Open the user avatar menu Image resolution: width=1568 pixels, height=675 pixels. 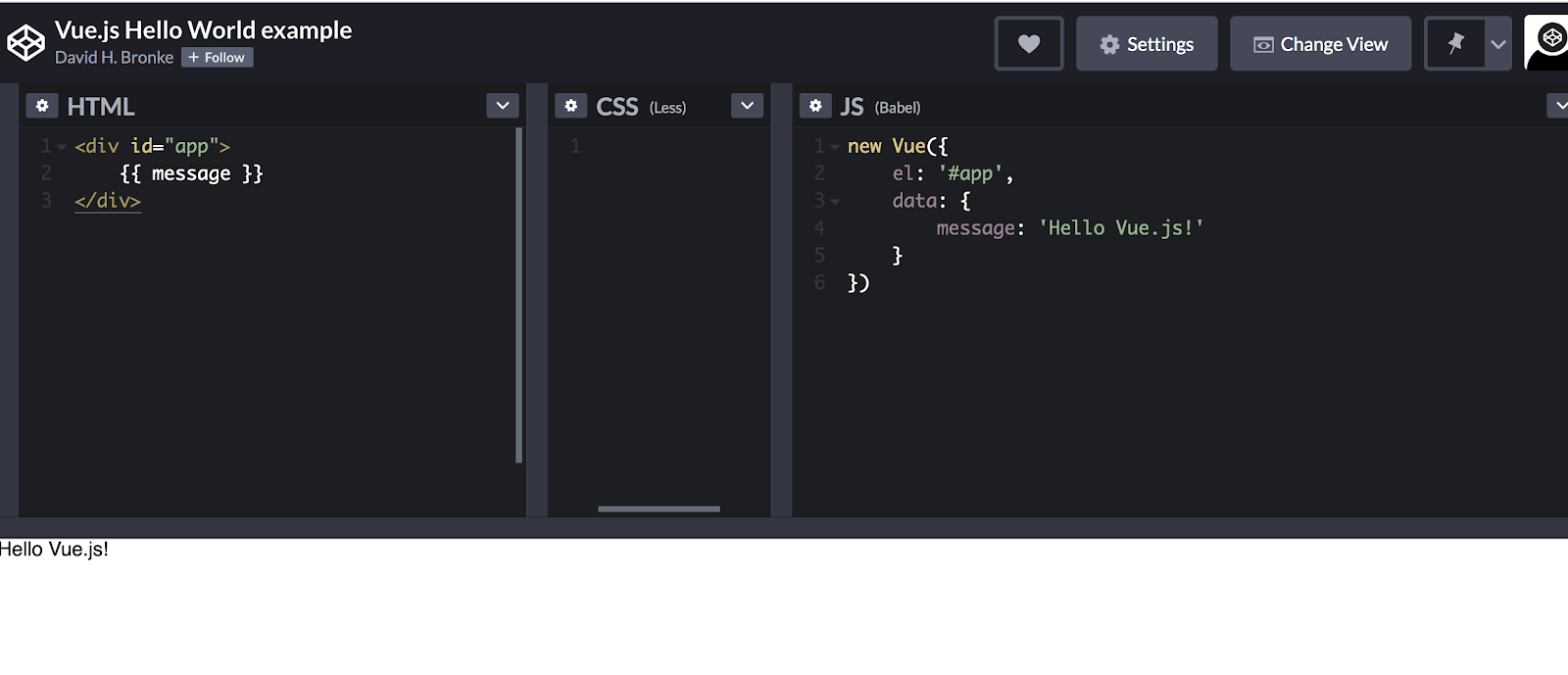tap(1546, 43)
